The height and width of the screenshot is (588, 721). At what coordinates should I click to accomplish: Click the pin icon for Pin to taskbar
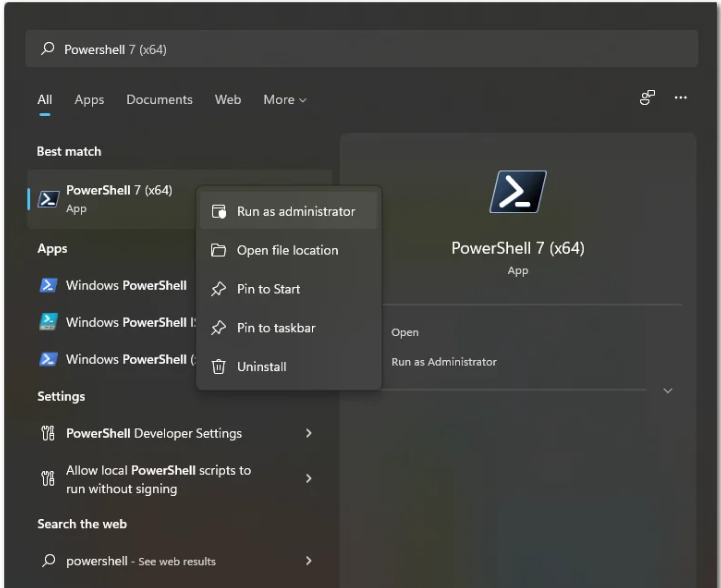[219, 328]
